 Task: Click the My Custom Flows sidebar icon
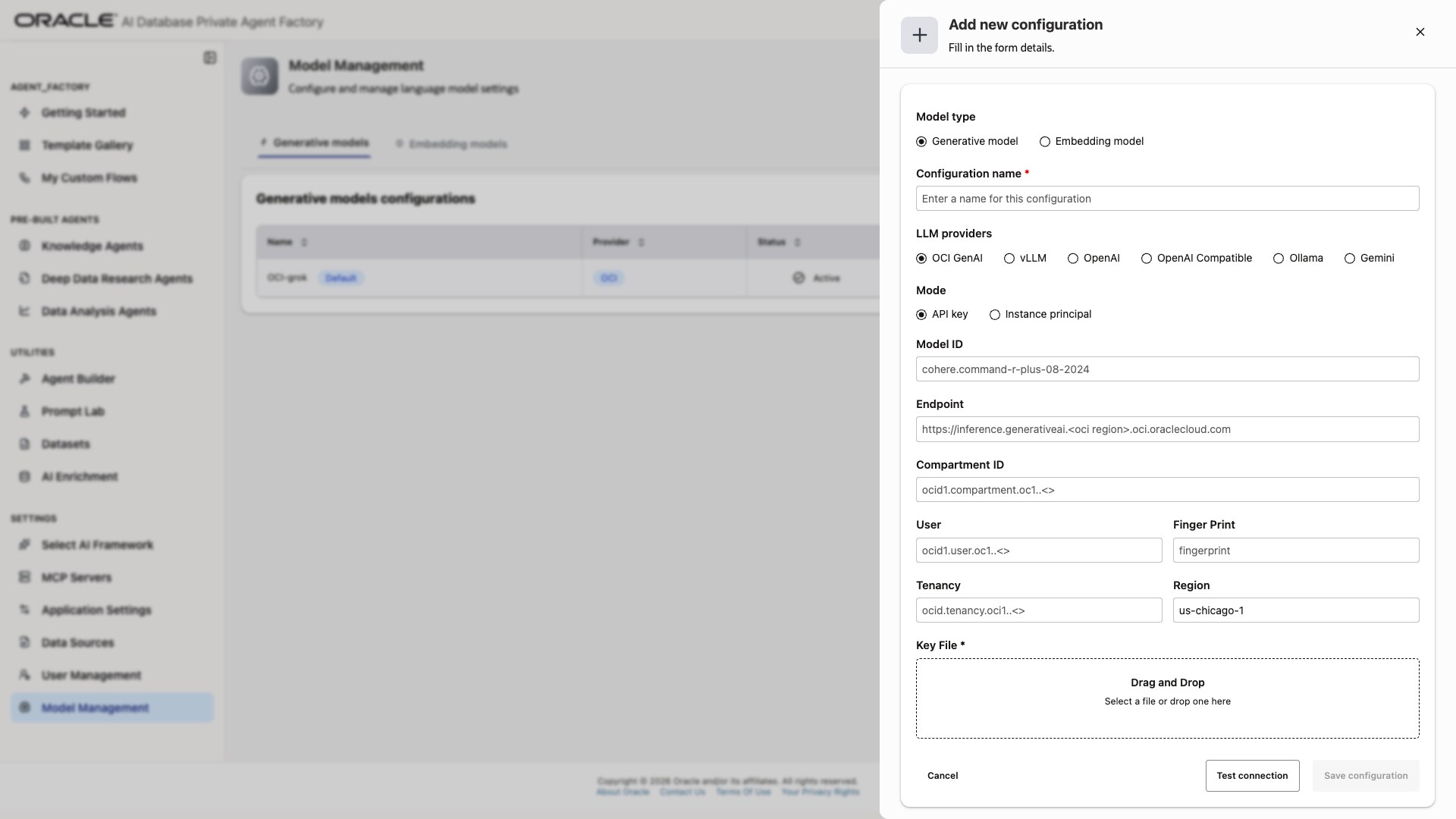(25, 178)
